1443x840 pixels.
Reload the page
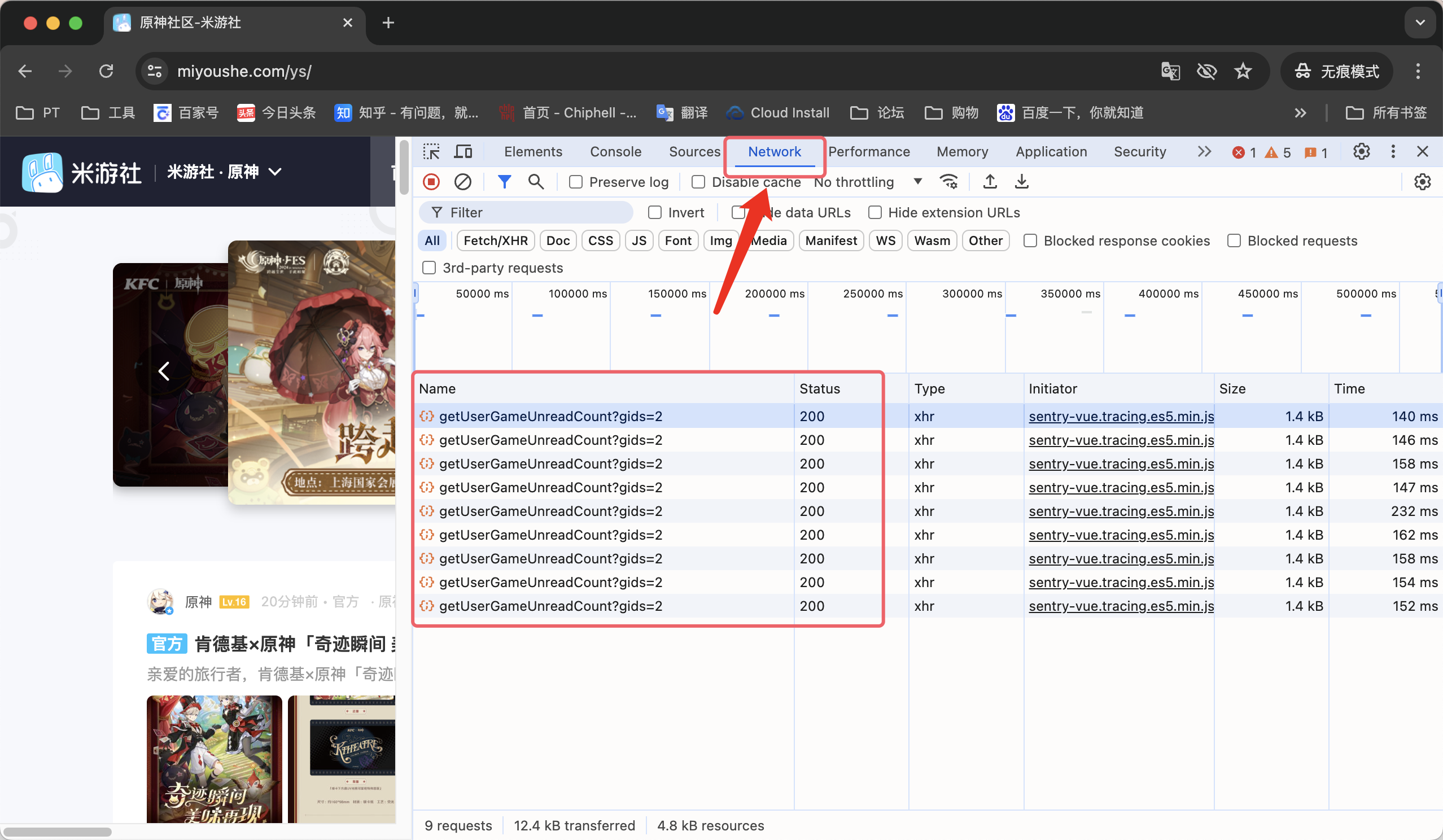tap(106, 71)
